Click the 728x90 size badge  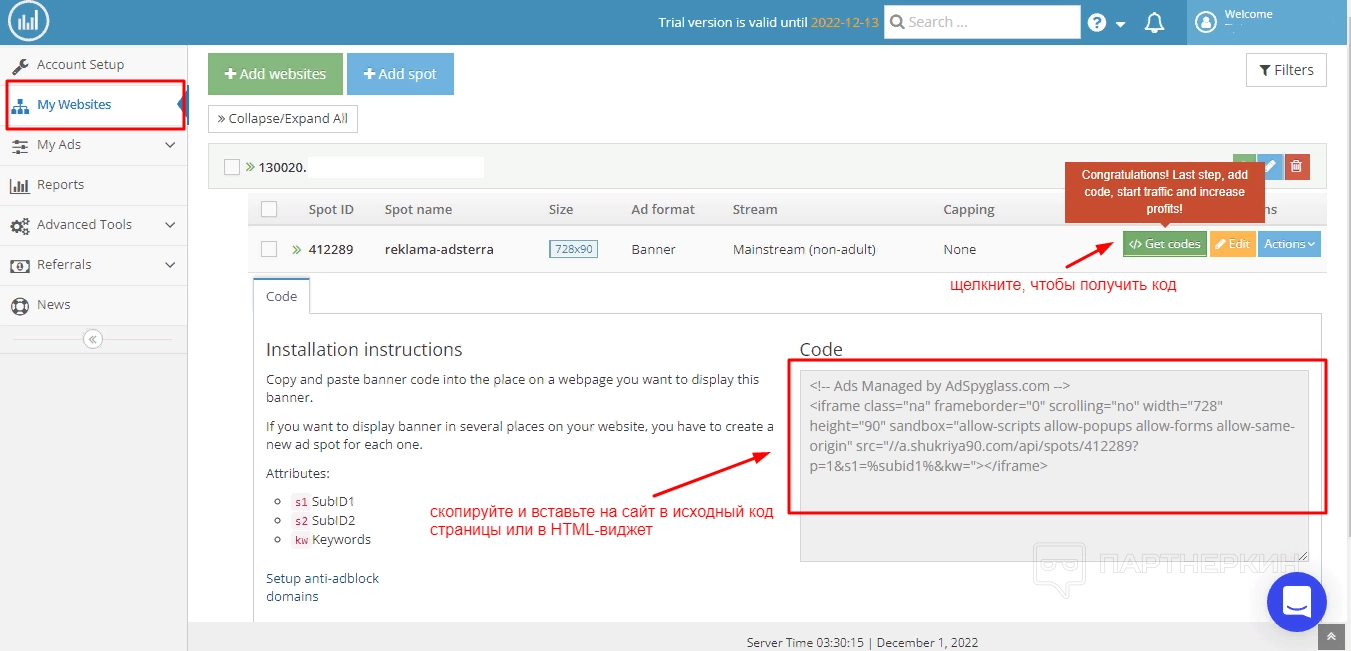573,249
